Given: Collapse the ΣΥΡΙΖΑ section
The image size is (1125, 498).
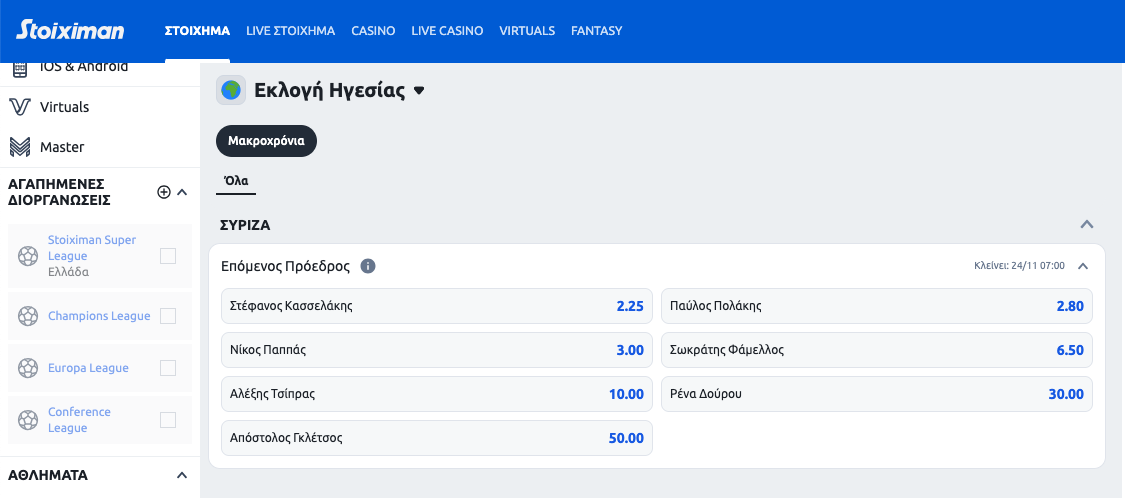Looking at the screenshot, I should [1087, 225].
